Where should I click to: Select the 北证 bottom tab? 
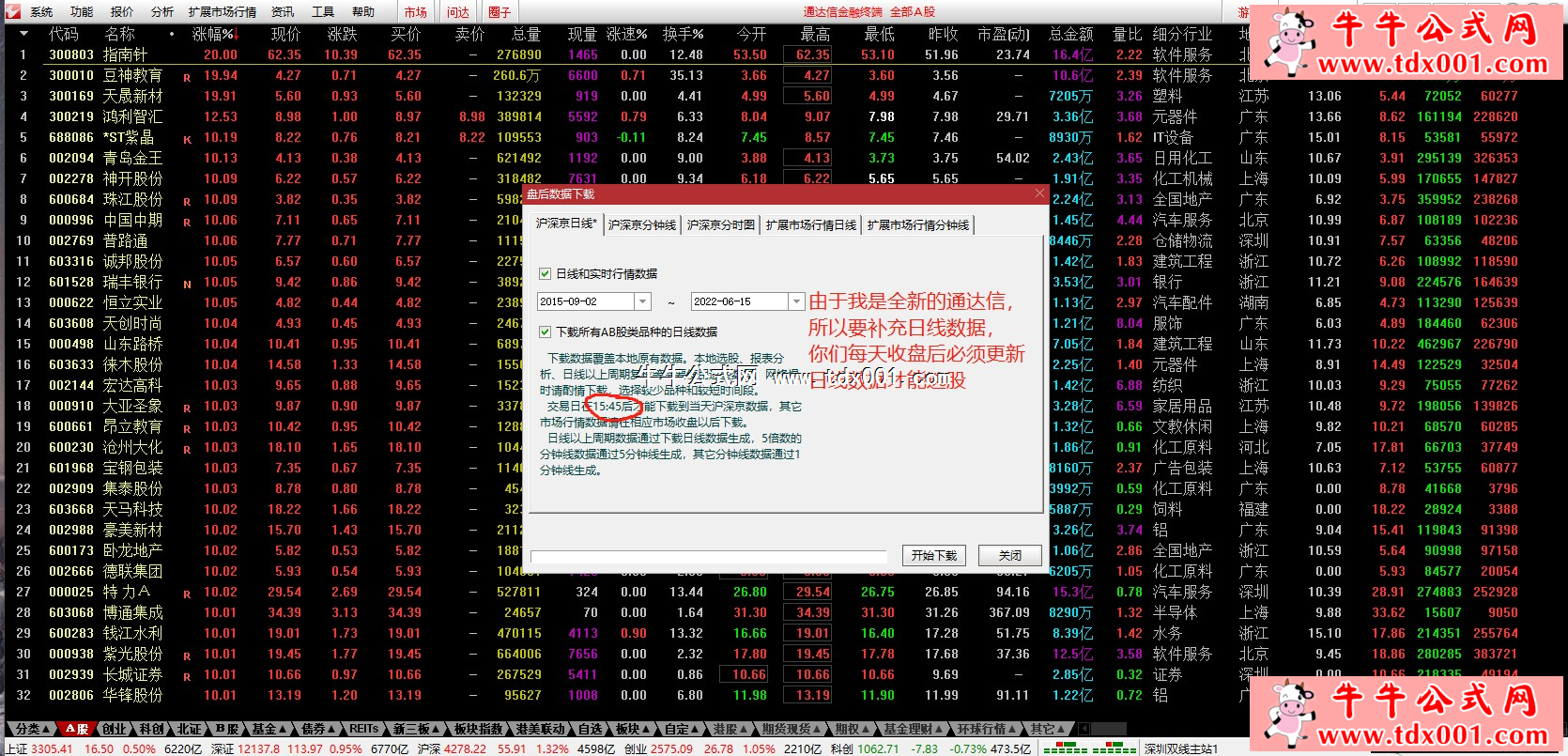(x=189, y=729)
